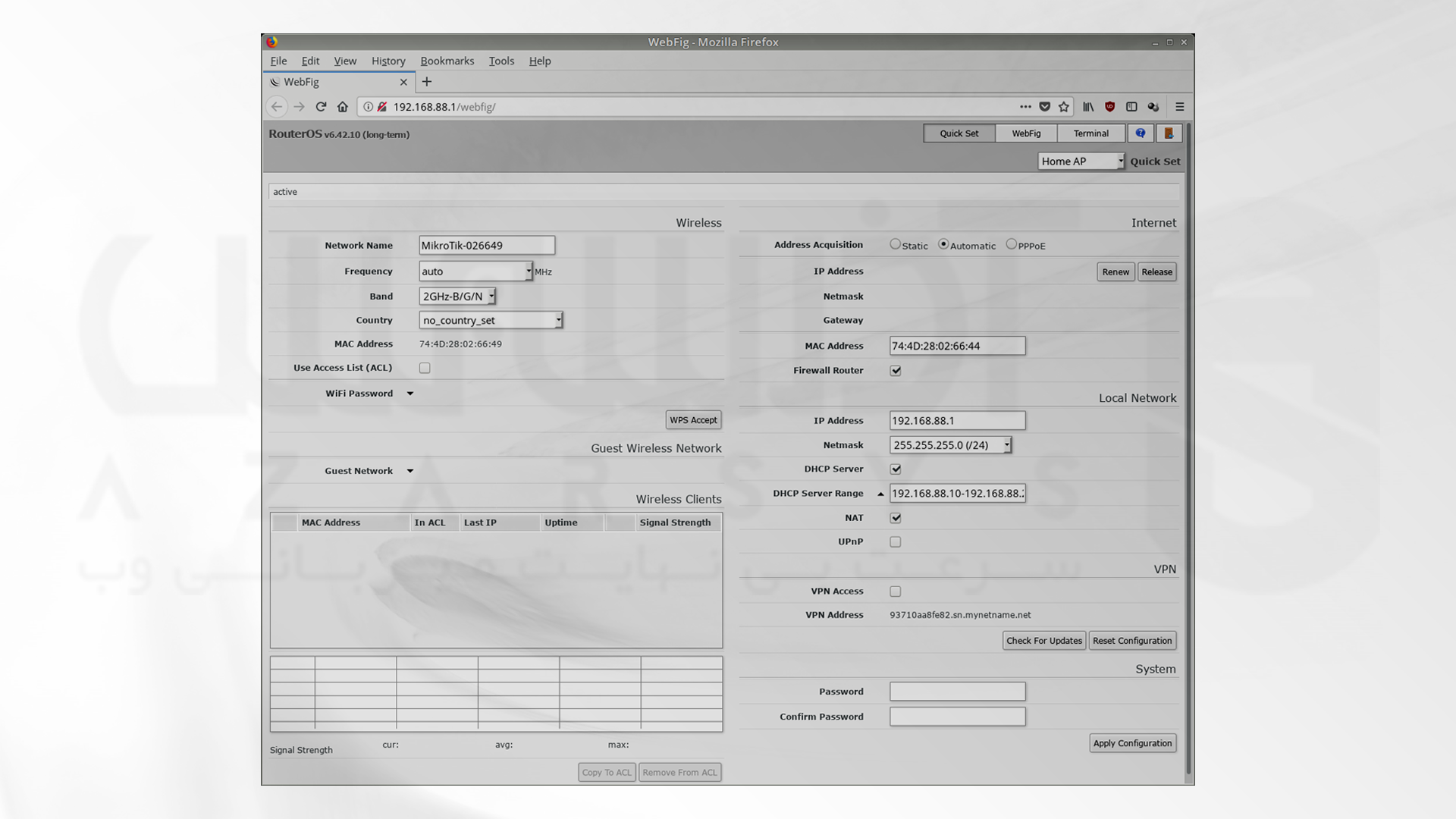Open the Country dropdown
Image resolution: width=1456 pixels, height=819 pixels.
coord(491,320)
